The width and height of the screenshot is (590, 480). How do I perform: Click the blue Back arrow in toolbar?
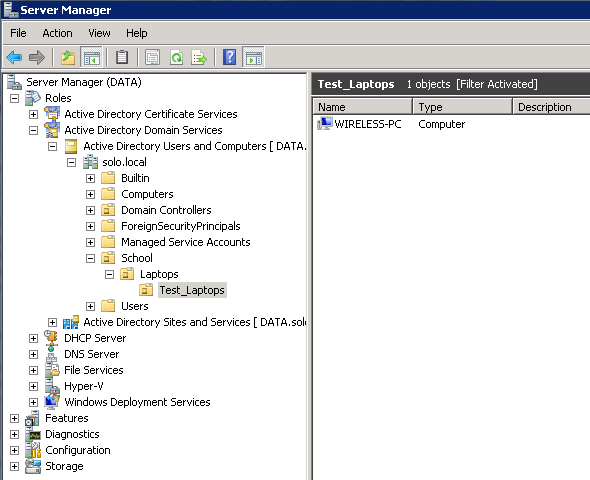(x=14, y=58)
